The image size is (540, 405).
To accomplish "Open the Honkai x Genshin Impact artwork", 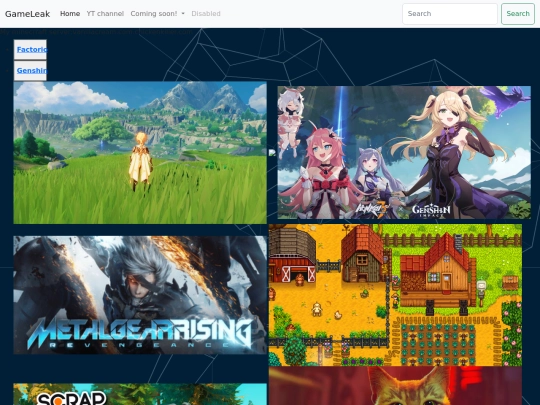I will 404,152.
